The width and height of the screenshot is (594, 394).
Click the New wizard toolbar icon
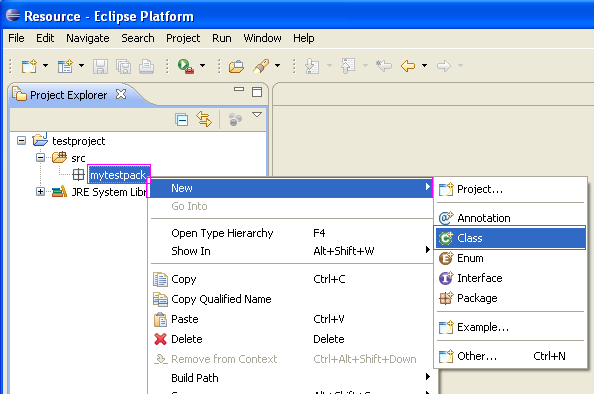tap(29, 66)
